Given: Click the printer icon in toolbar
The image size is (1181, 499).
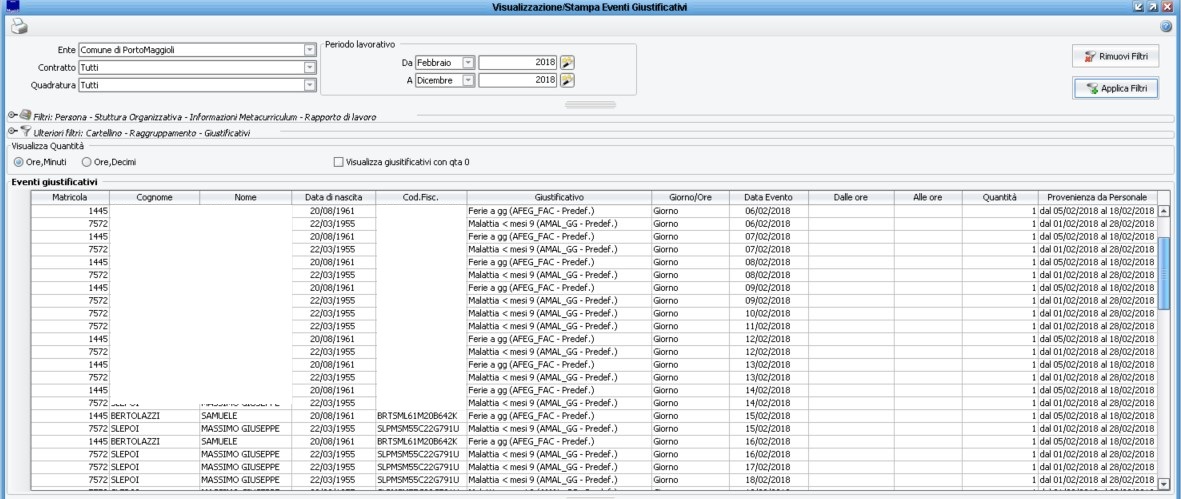Looking at the screenshot, I should coord(17,27).
